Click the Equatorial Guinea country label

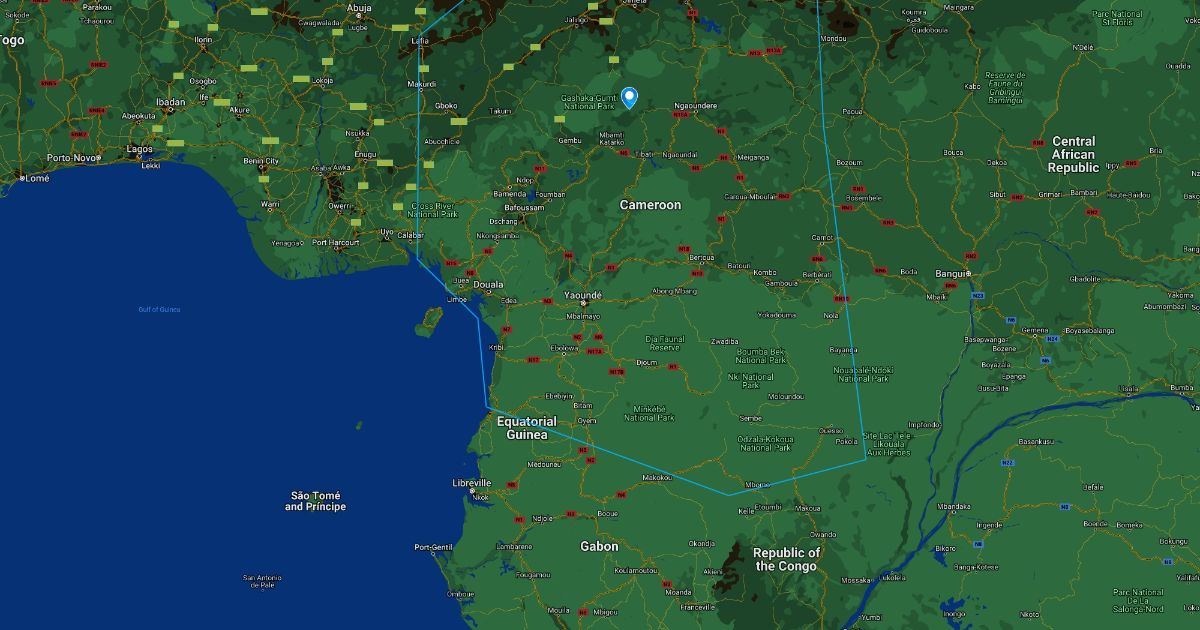tap(526, 428)
